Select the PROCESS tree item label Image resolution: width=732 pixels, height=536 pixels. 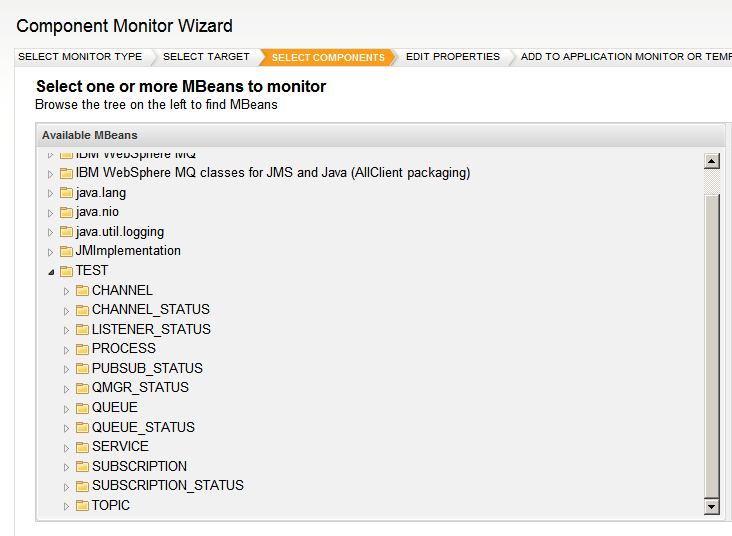click(x=124, y=348)
